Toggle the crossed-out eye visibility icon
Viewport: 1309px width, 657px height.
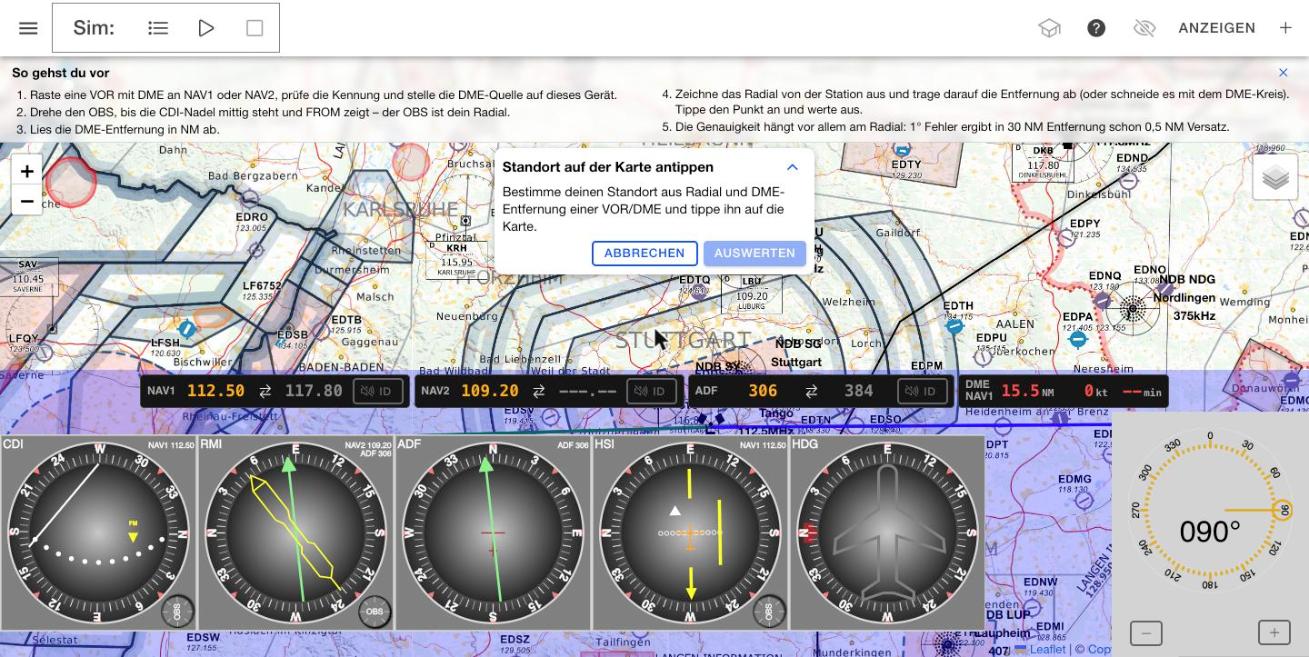(x=1144, y=28)
